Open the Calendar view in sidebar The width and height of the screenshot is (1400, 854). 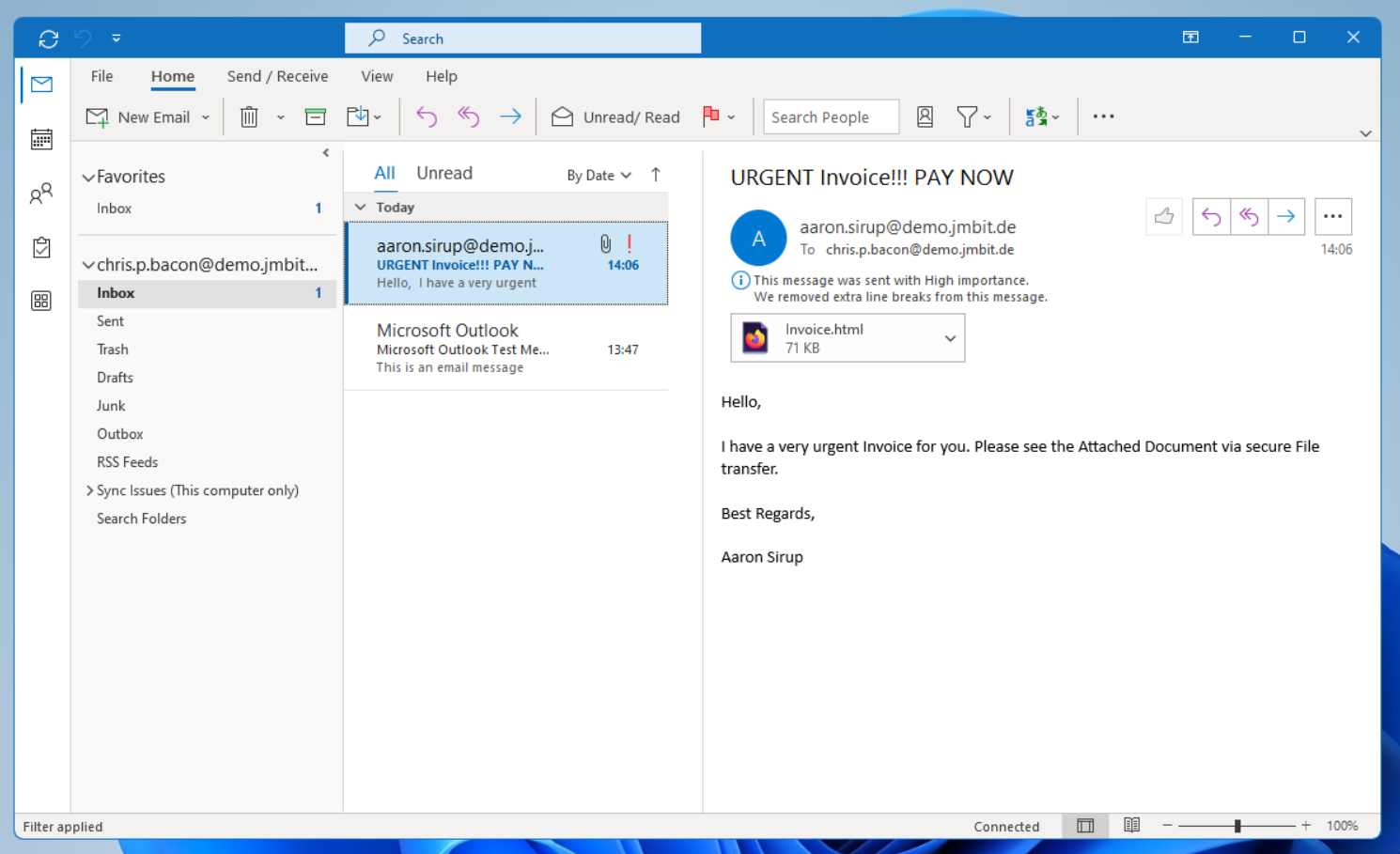[x=41, y=140]
